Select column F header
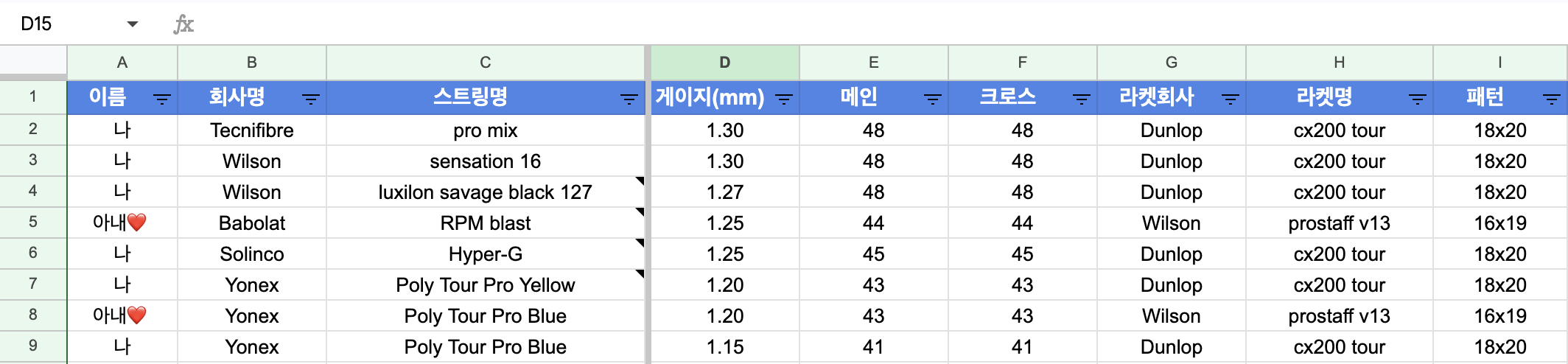This screenshot has width=1568, height=364. 1023,63
